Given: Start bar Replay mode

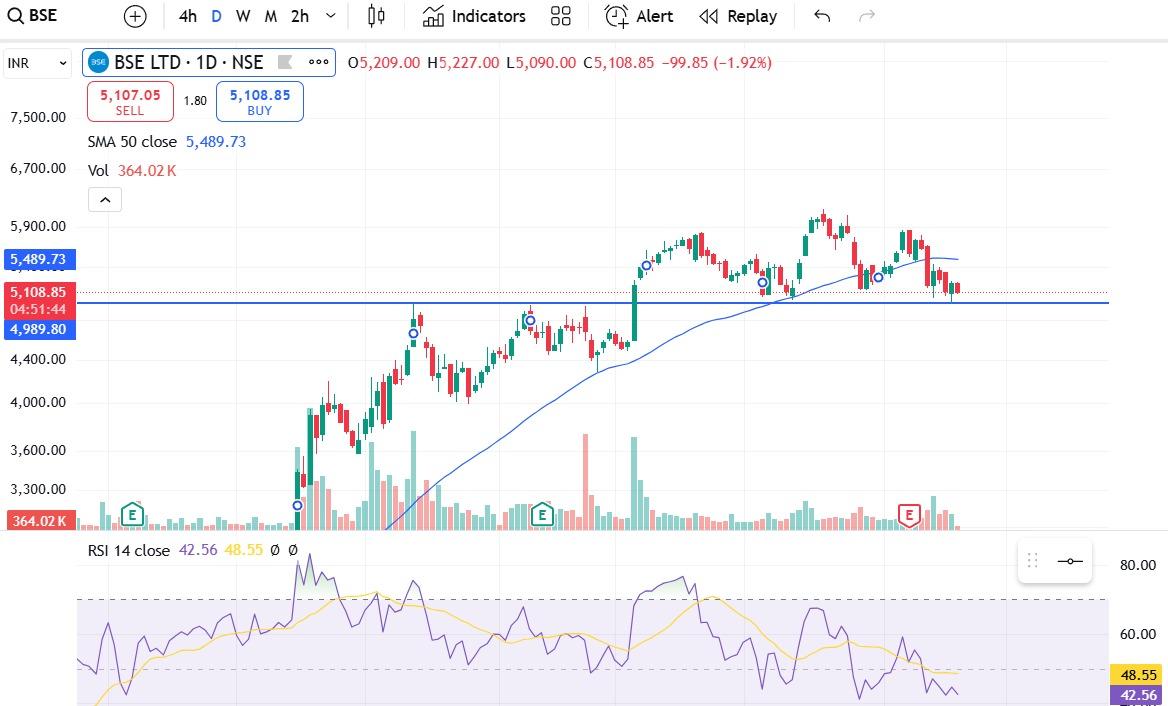Looking at the screenshot, I should coord(738,16).
